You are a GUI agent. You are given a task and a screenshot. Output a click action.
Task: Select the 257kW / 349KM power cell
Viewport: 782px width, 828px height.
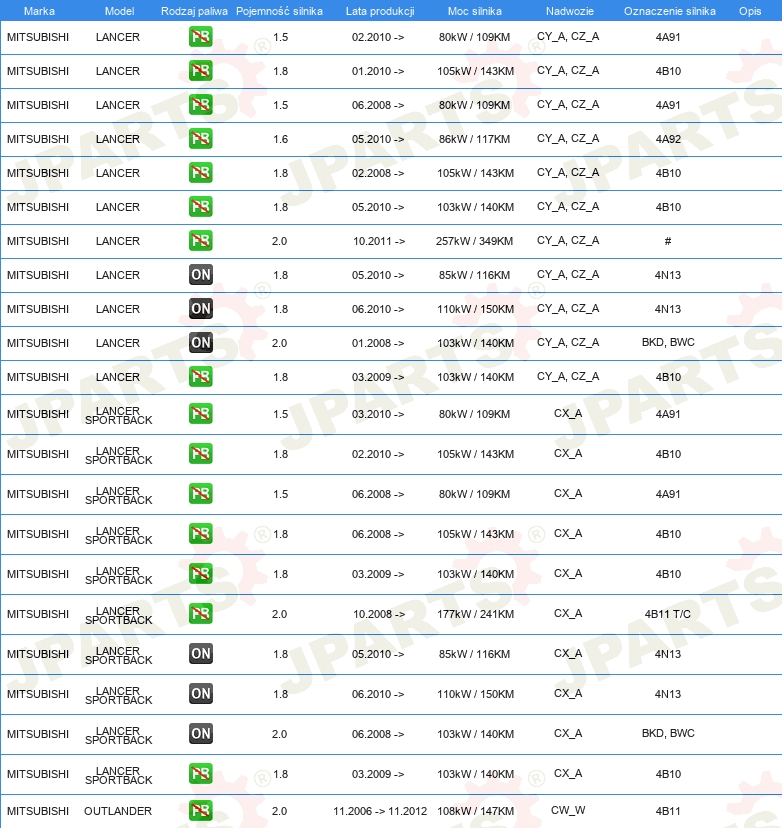click(475, 241)
